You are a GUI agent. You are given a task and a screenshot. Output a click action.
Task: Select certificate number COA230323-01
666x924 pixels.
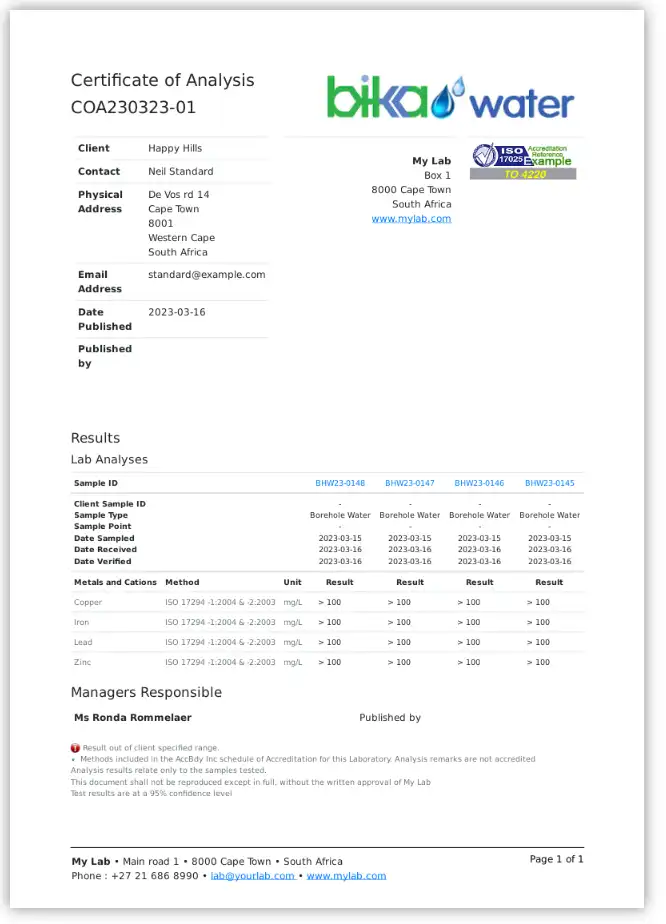(x=133, y=107)
